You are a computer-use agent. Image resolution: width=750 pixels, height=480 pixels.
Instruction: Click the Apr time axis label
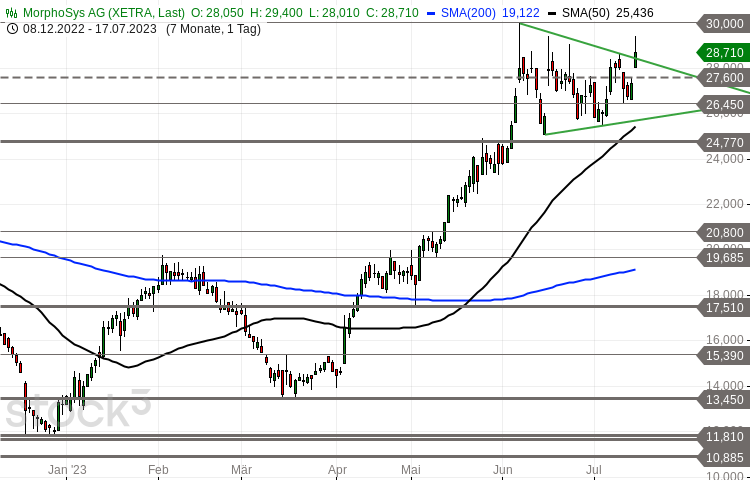click(337, 469)
